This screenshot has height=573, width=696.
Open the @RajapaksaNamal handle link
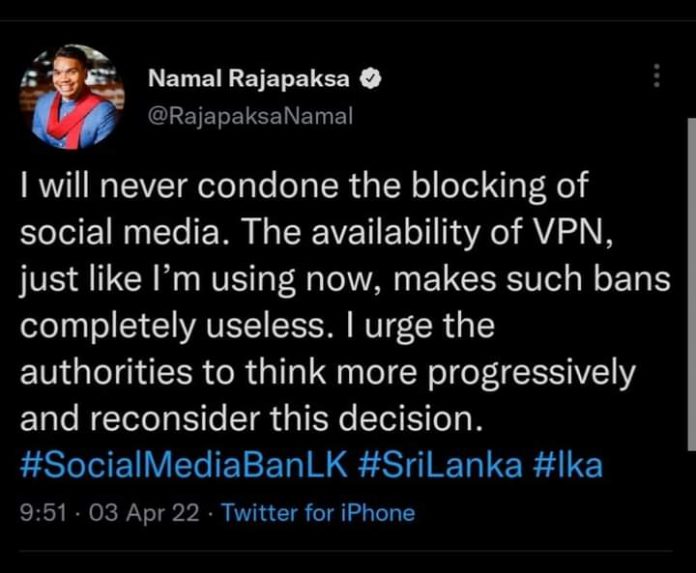click(250, 115)
